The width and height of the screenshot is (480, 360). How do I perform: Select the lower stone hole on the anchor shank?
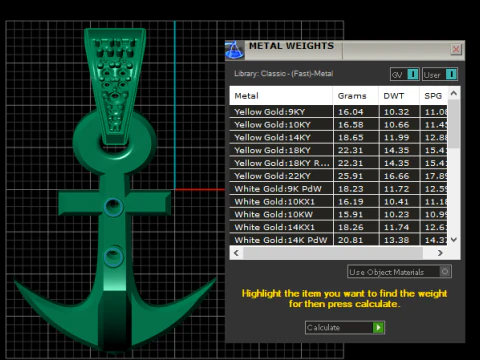pyautogui.click(x=113, y=257)
